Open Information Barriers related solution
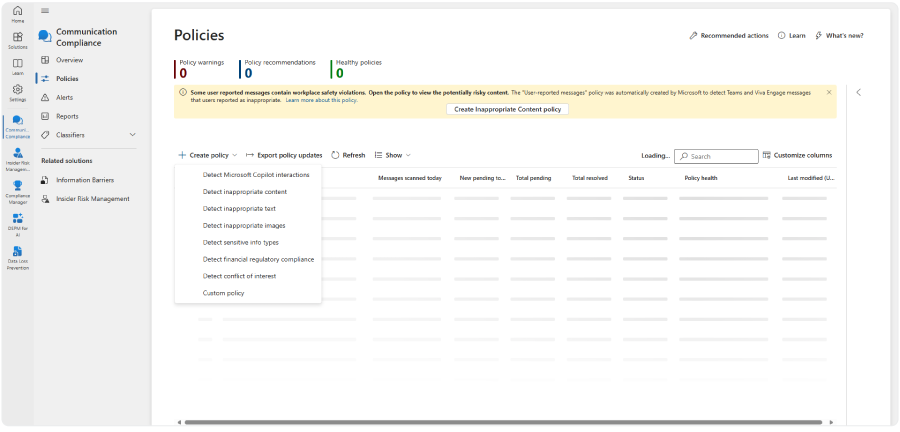Viewport: 900px width, 432px height. tap(85, 180)
